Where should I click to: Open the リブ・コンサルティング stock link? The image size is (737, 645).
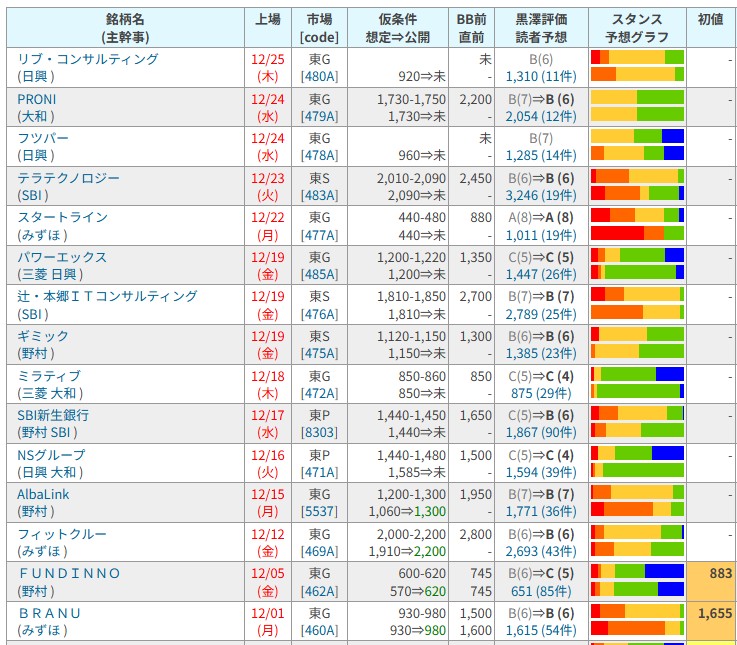(88, 59)
